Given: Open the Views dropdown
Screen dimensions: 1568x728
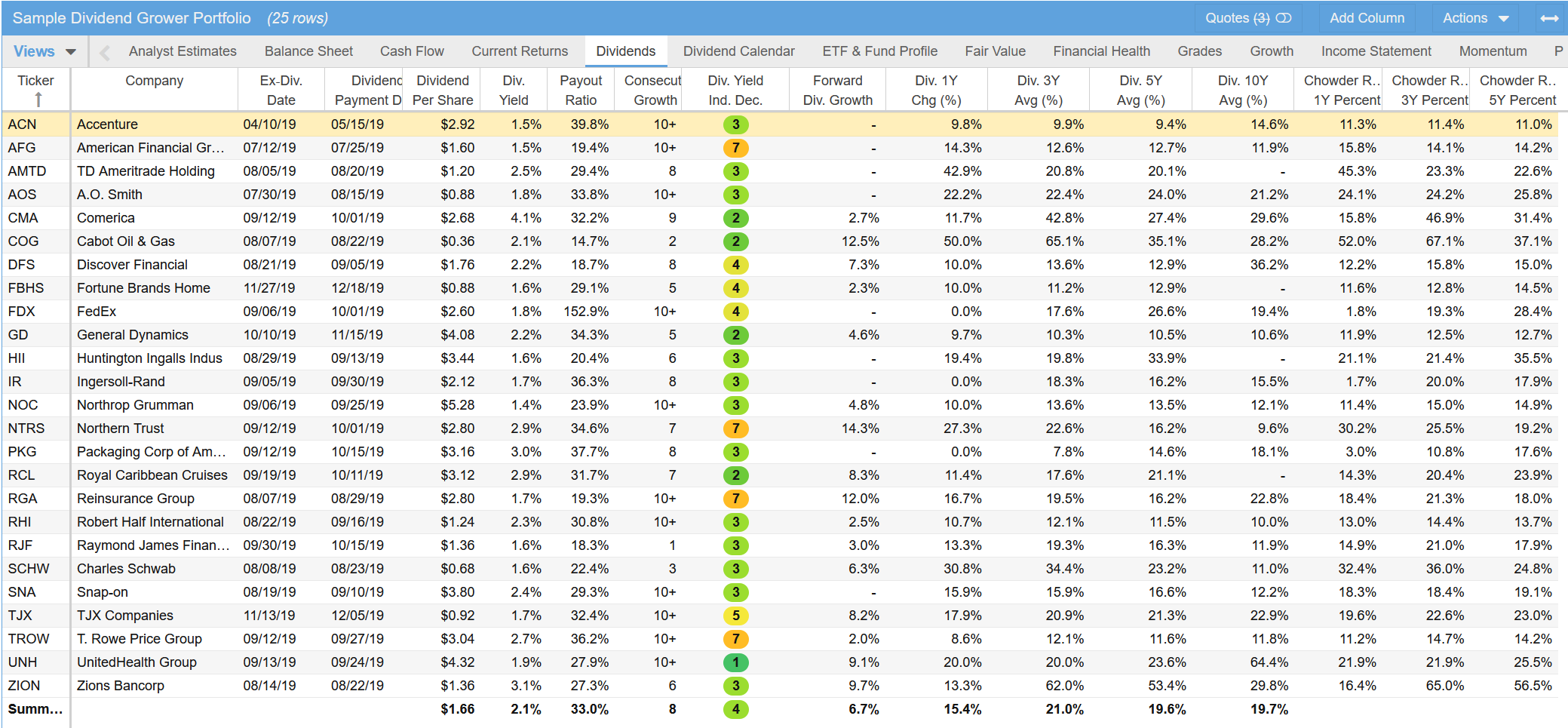Looking at the screenshot, I should click(44, 51).
